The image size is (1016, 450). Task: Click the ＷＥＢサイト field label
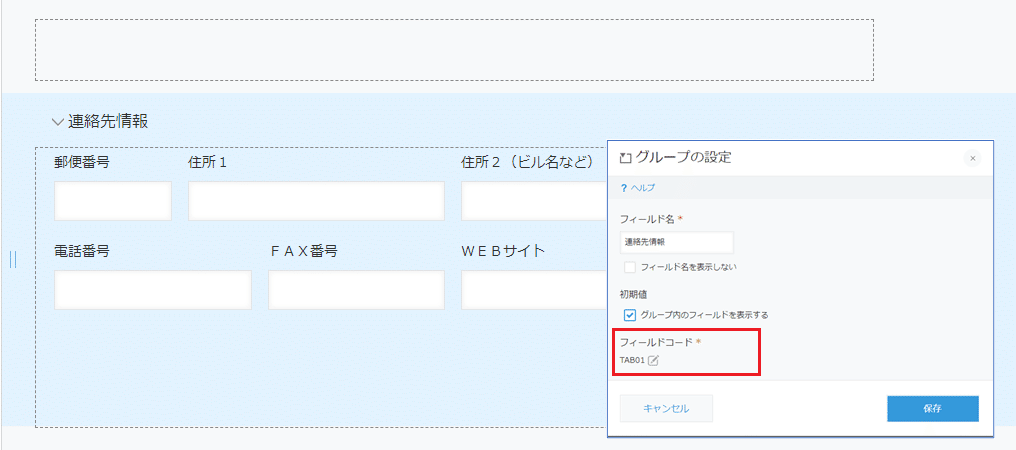503,252
